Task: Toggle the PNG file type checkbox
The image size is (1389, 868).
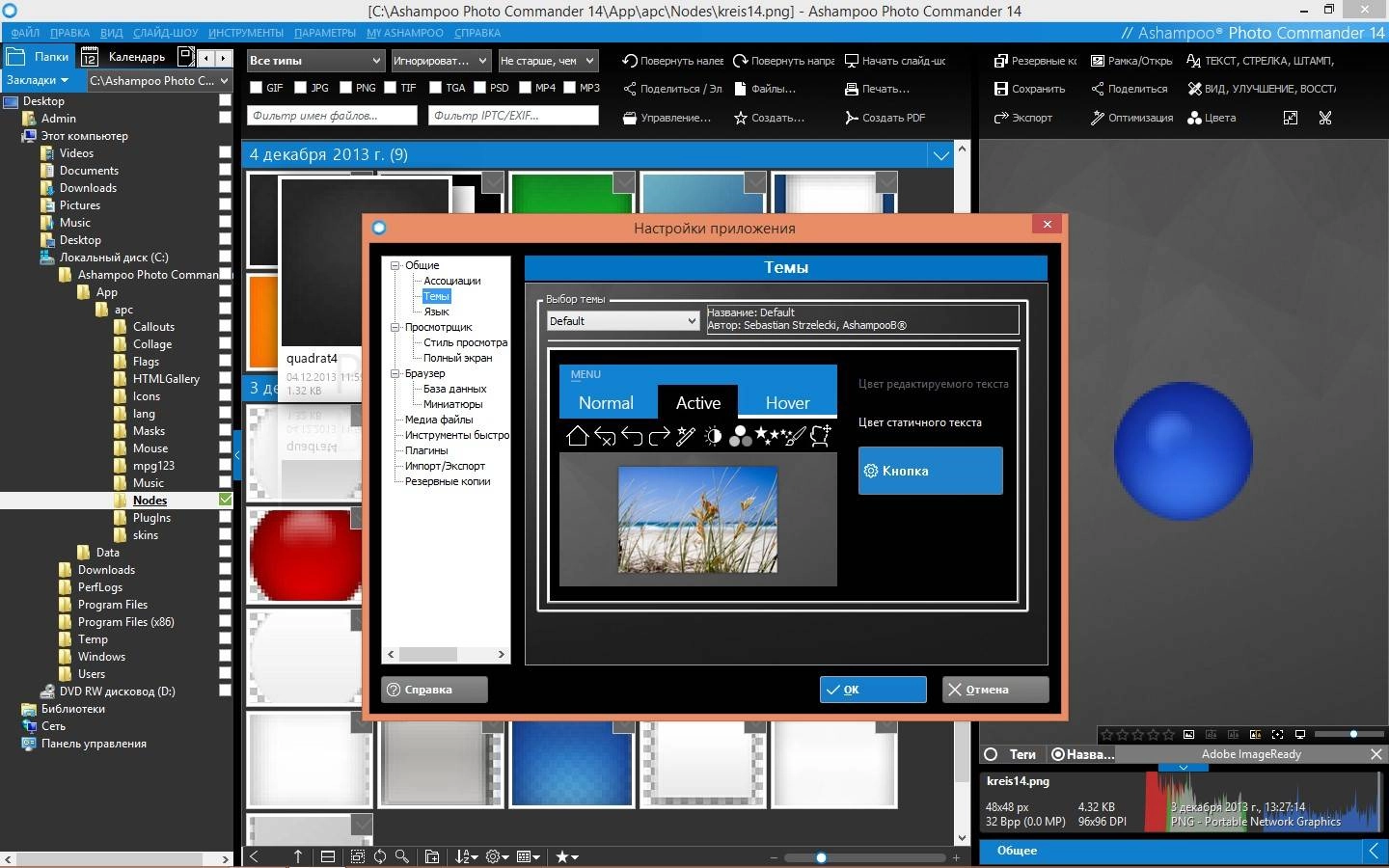Action: tap(345, 88)
